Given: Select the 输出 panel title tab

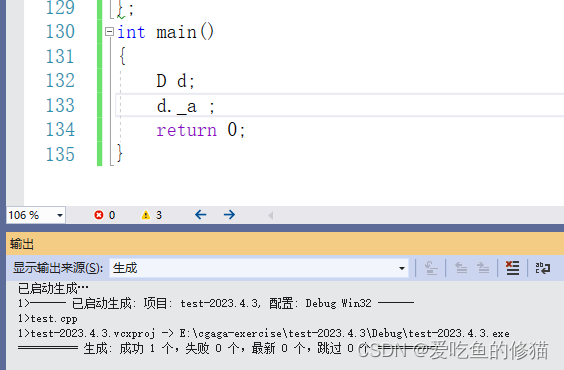Looking at the screenshot, I should (22, 244).
